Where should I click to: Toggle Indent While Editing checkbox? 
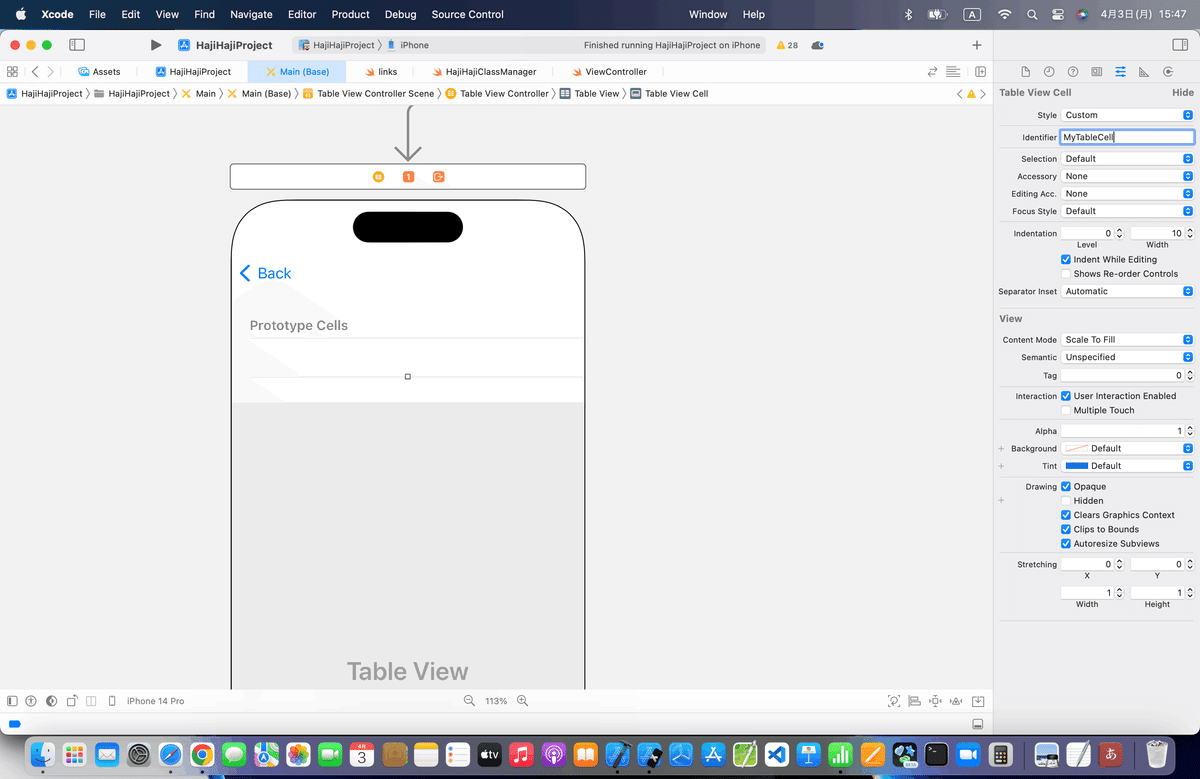1066,259
